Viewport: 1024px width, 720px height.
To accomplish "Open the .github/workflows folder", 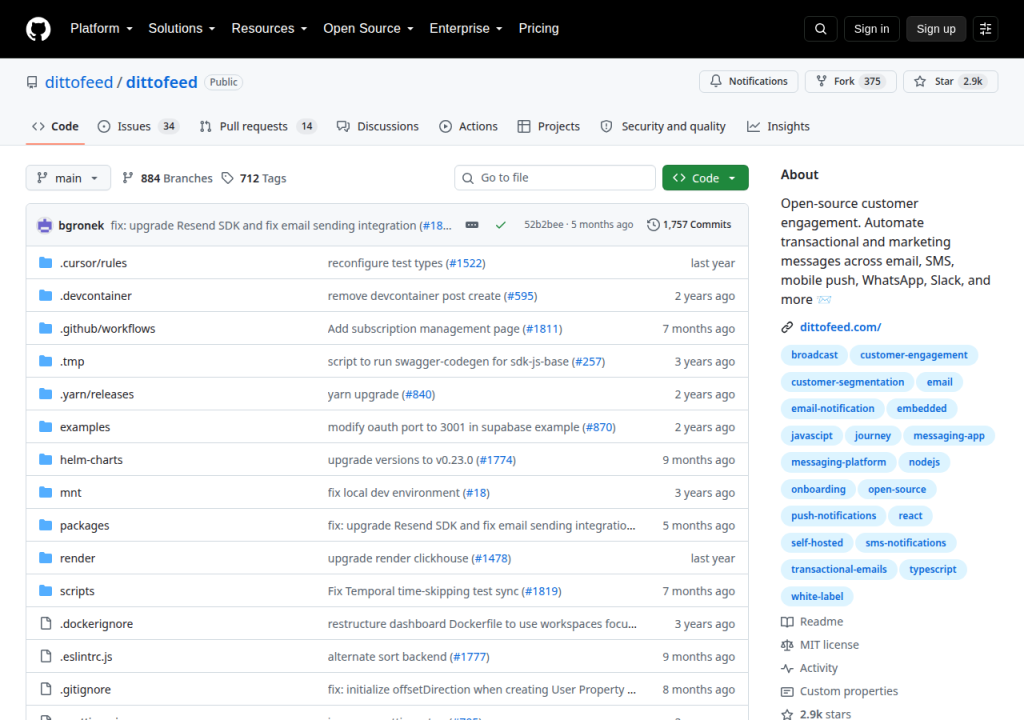I will [x=108, y=329].
